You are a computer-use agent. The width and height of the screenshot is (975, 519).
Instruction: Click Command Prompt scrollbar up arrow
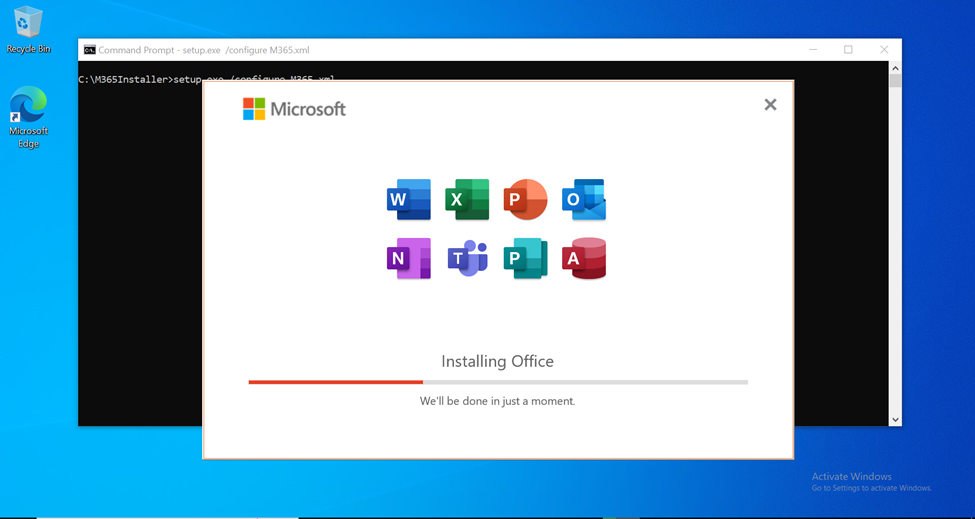[895, 68]
